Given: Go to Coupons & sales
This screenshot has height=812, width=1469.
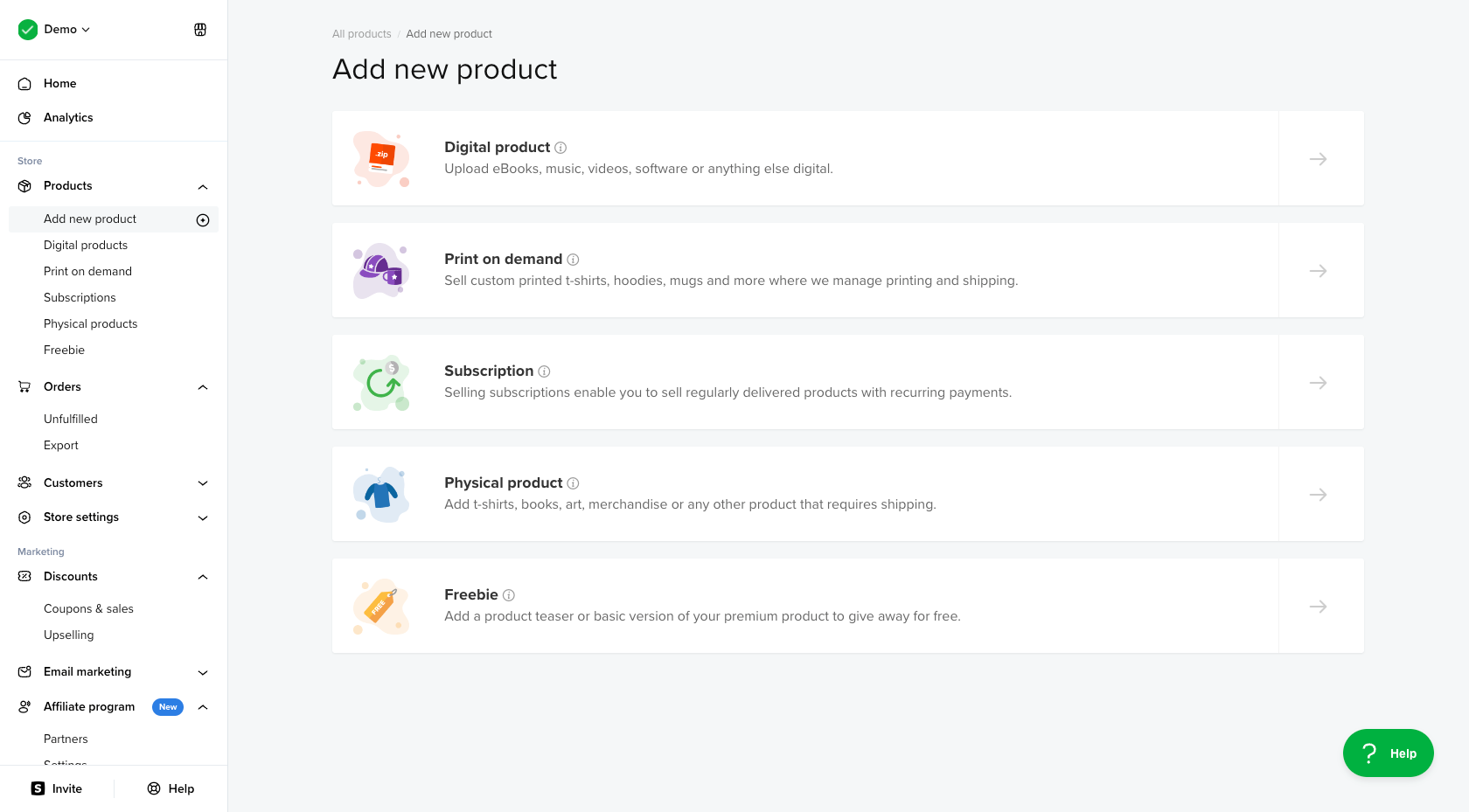Looking at the screenshot, I should (x=88, y=609).
